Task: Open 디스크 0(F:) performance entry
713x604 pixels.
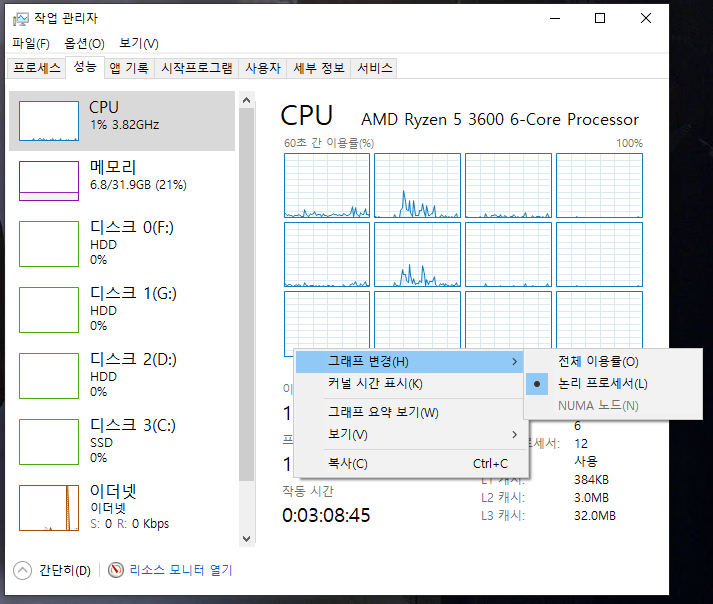Action: pyautogui.click(x=122, y=243)
